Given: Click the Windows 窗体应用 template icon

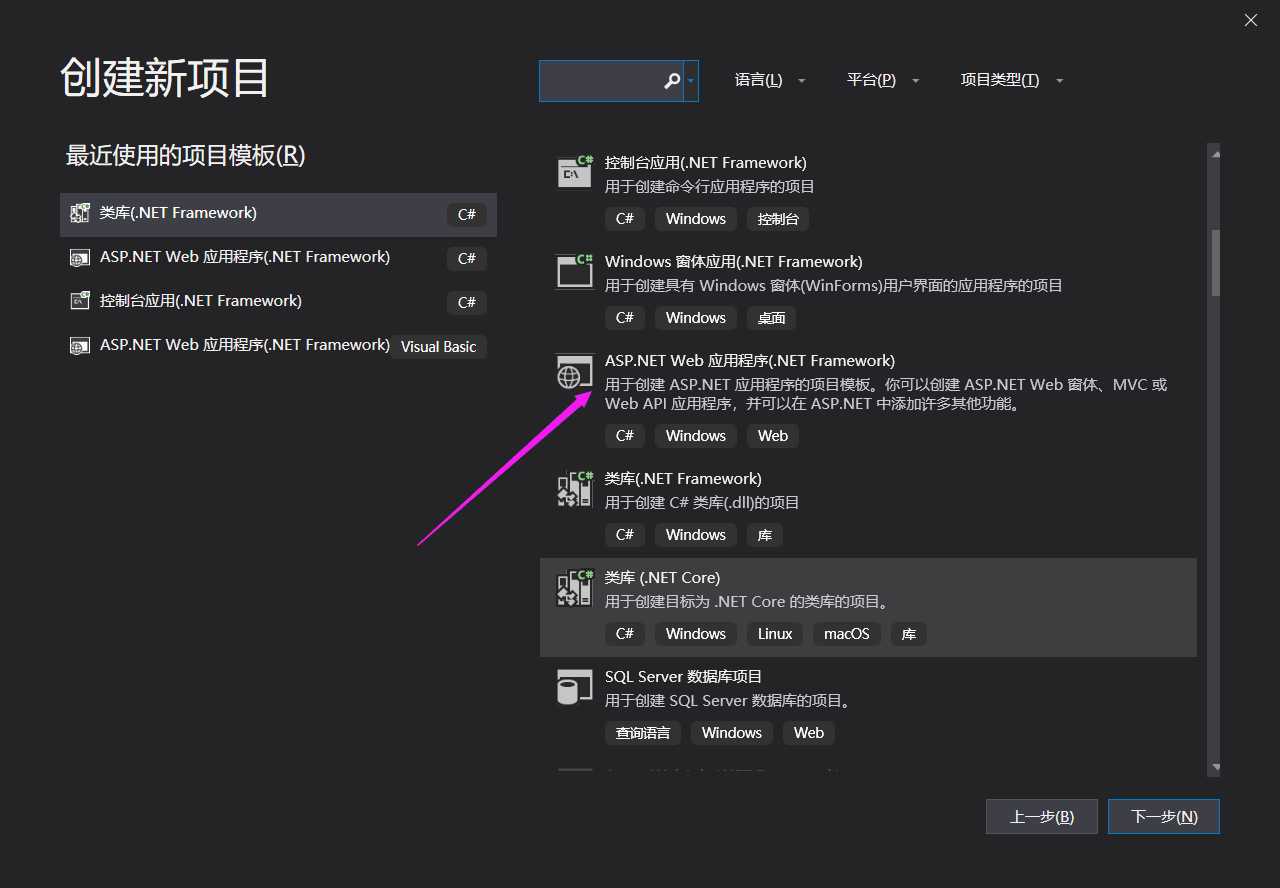Looking at the screenshot, I should coord(574,270).
